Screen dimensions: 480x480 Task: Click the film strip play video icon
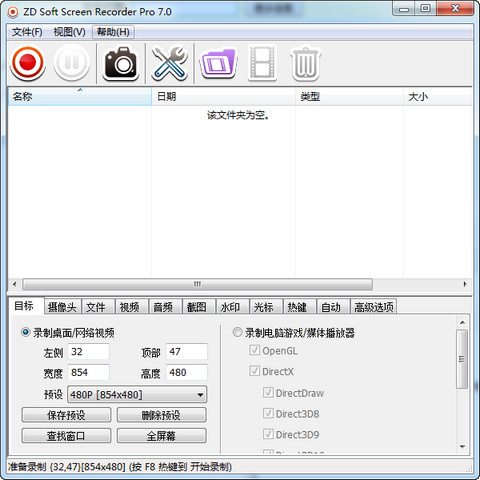262,63
